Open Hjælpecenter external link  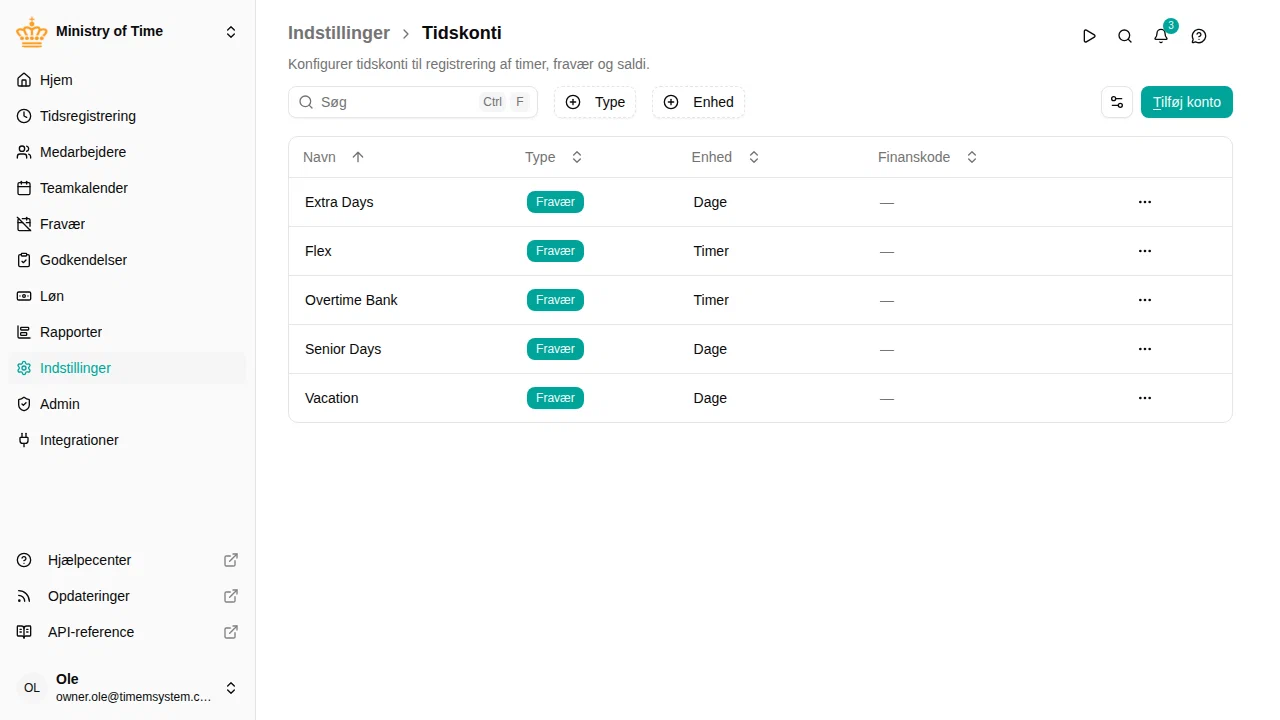[x=127, y=560]
